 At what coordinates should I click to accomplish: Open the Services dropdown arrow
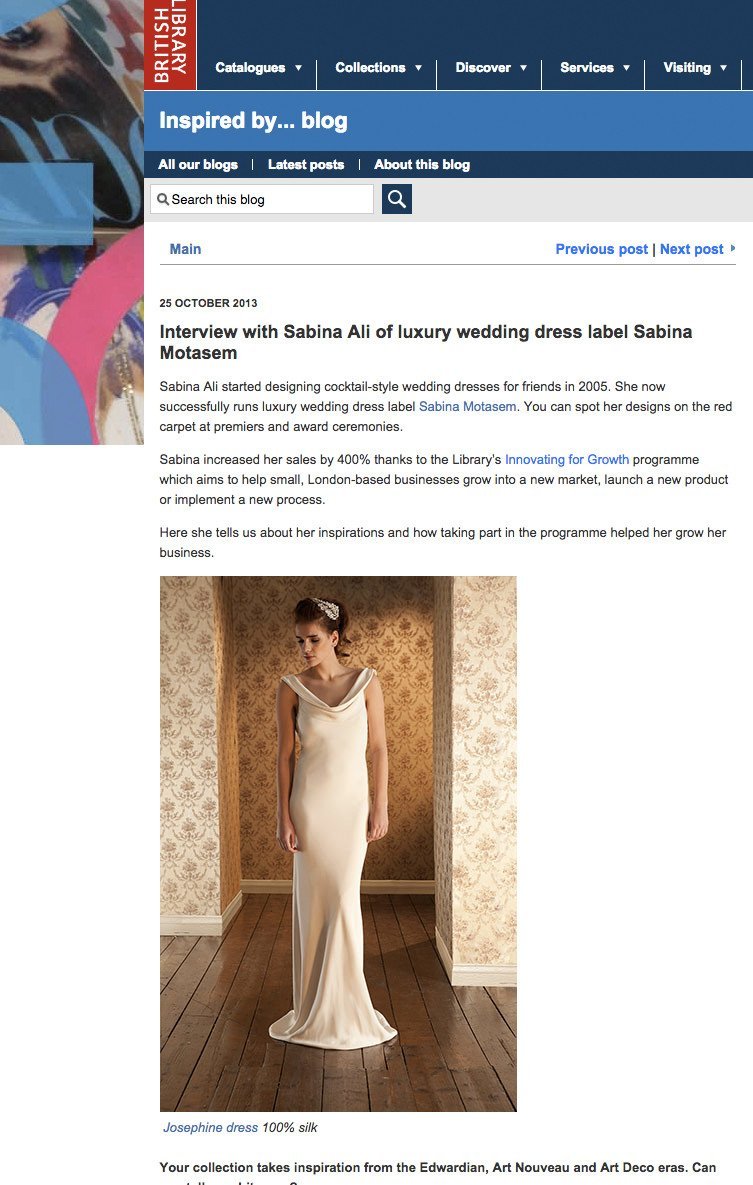[x=626, y=68]
